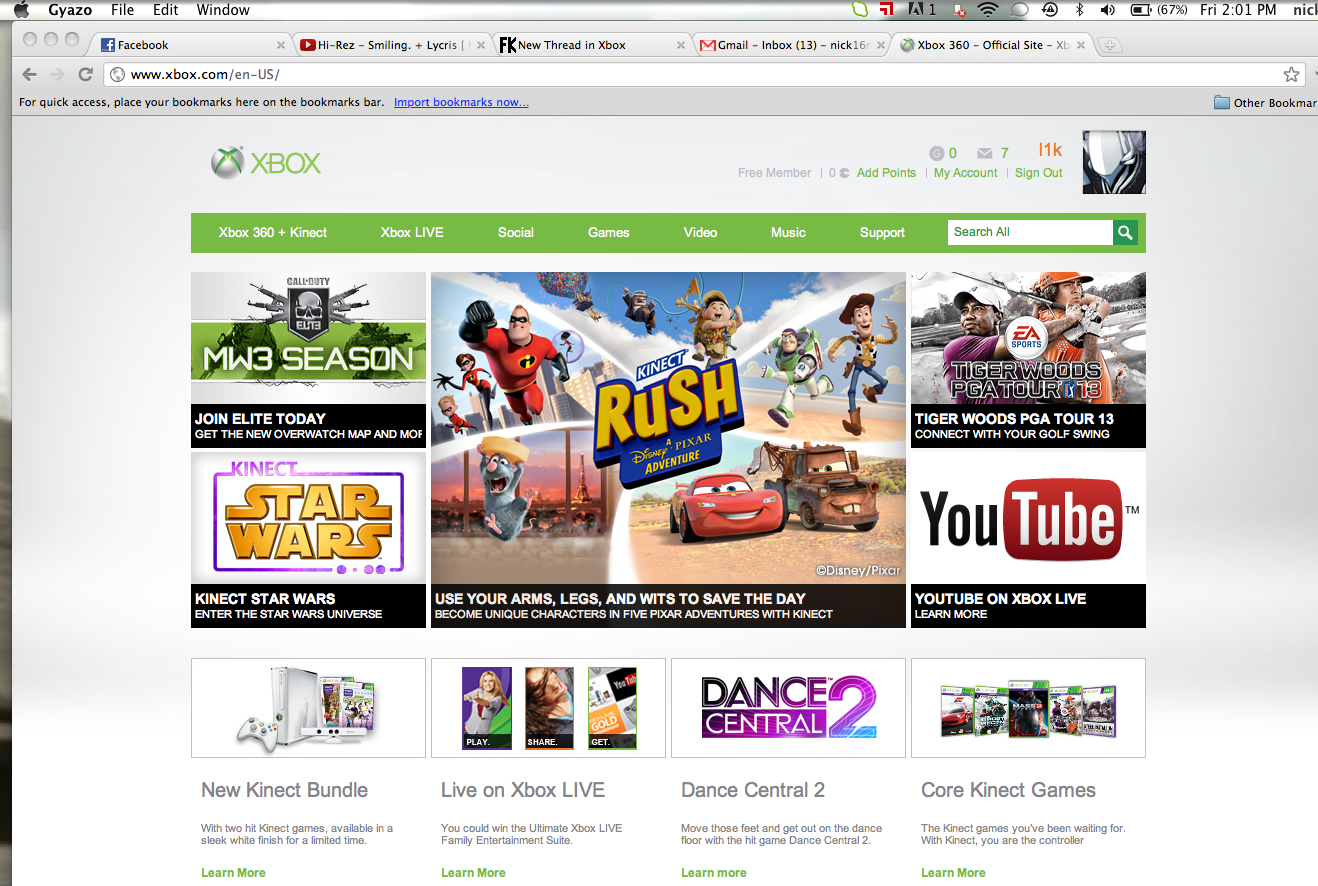
Task: Click the Gamerscore G icon
Action: 937,153
